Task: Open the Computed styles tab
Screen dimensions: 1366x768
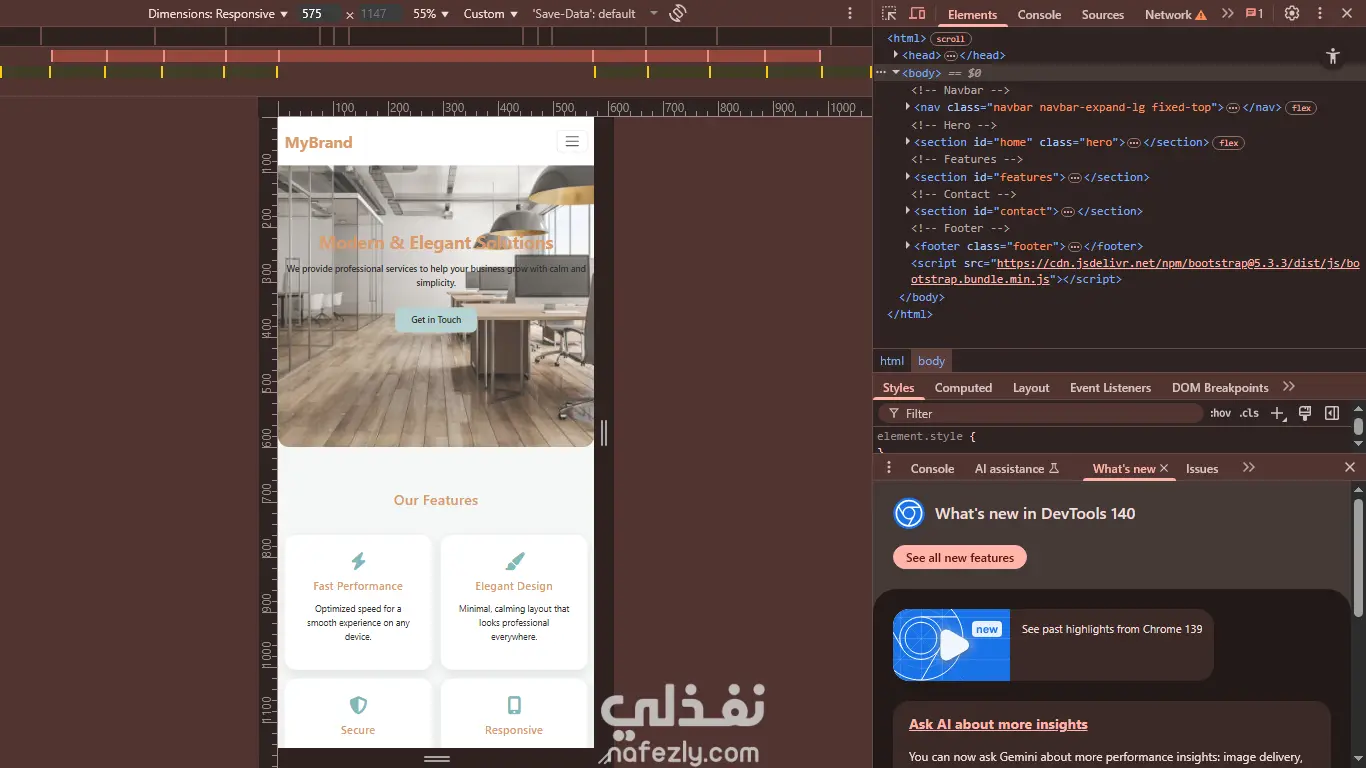Action: (963, 388)
